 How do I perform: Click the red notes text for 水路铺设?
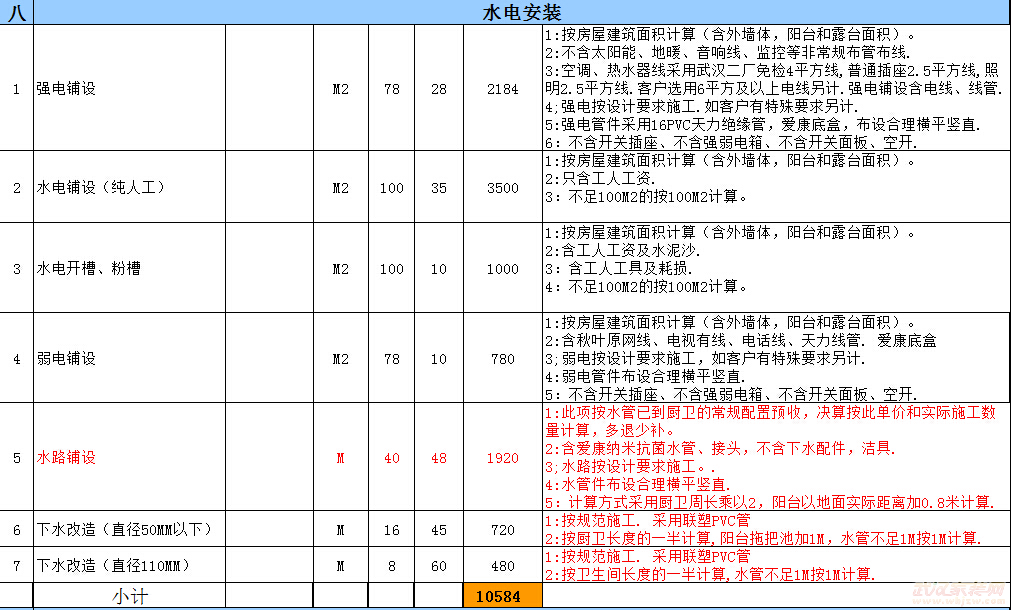pos(770,459)
